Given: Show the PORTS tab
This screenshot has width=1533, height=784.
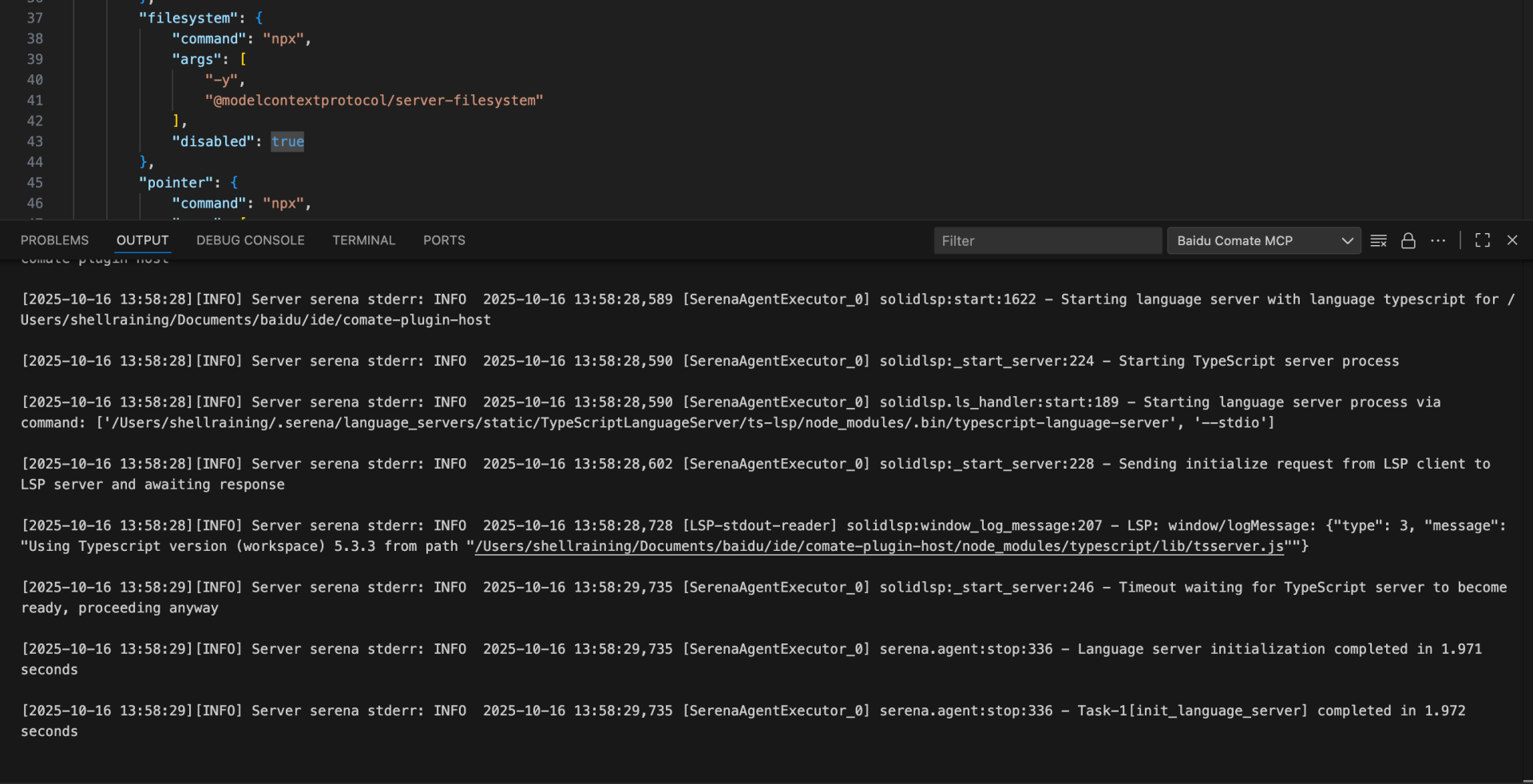Looking at the screenshot, I should [444, 240].
